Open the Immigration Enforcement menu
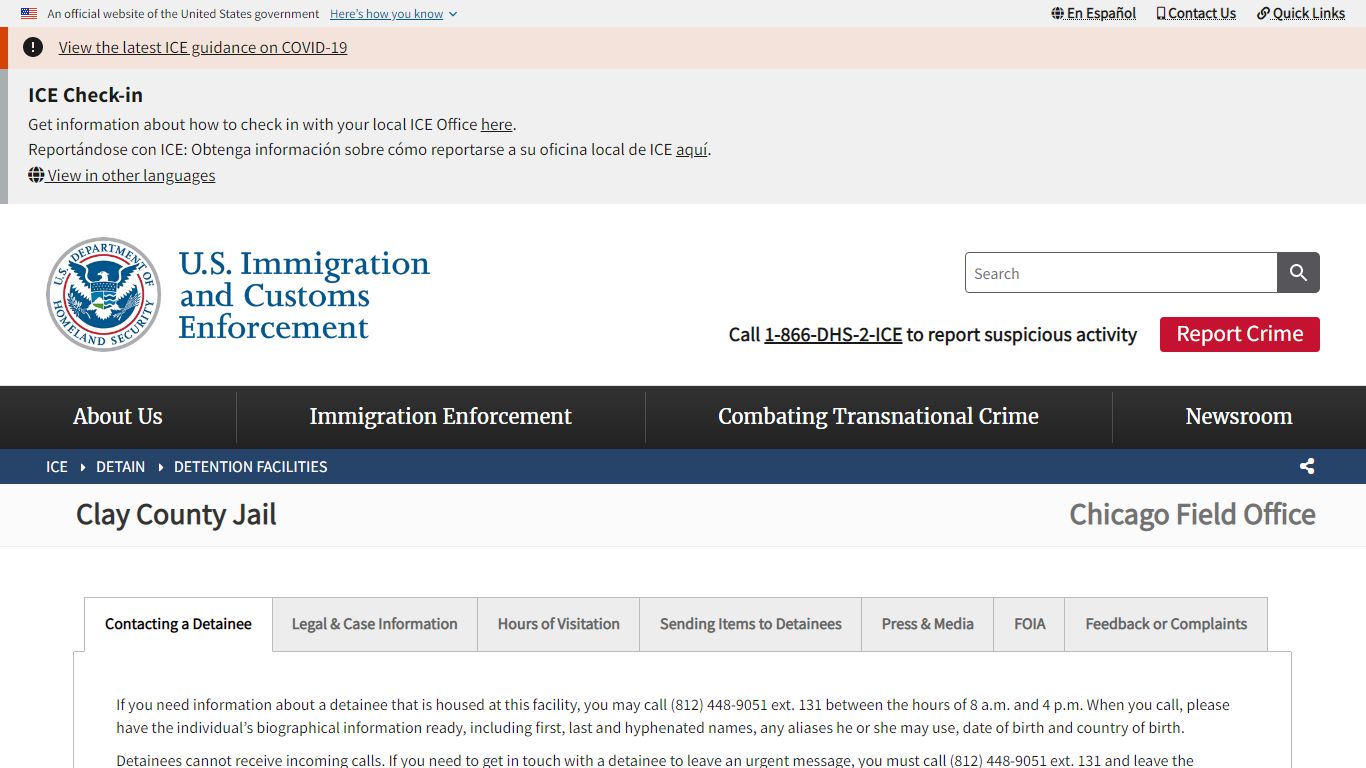The image size is (1366, 768). 441,416
